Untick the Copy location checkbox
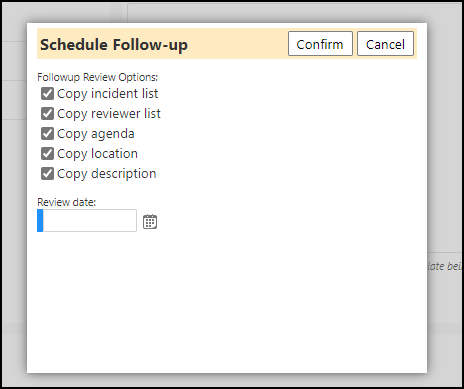 point(47,154)
